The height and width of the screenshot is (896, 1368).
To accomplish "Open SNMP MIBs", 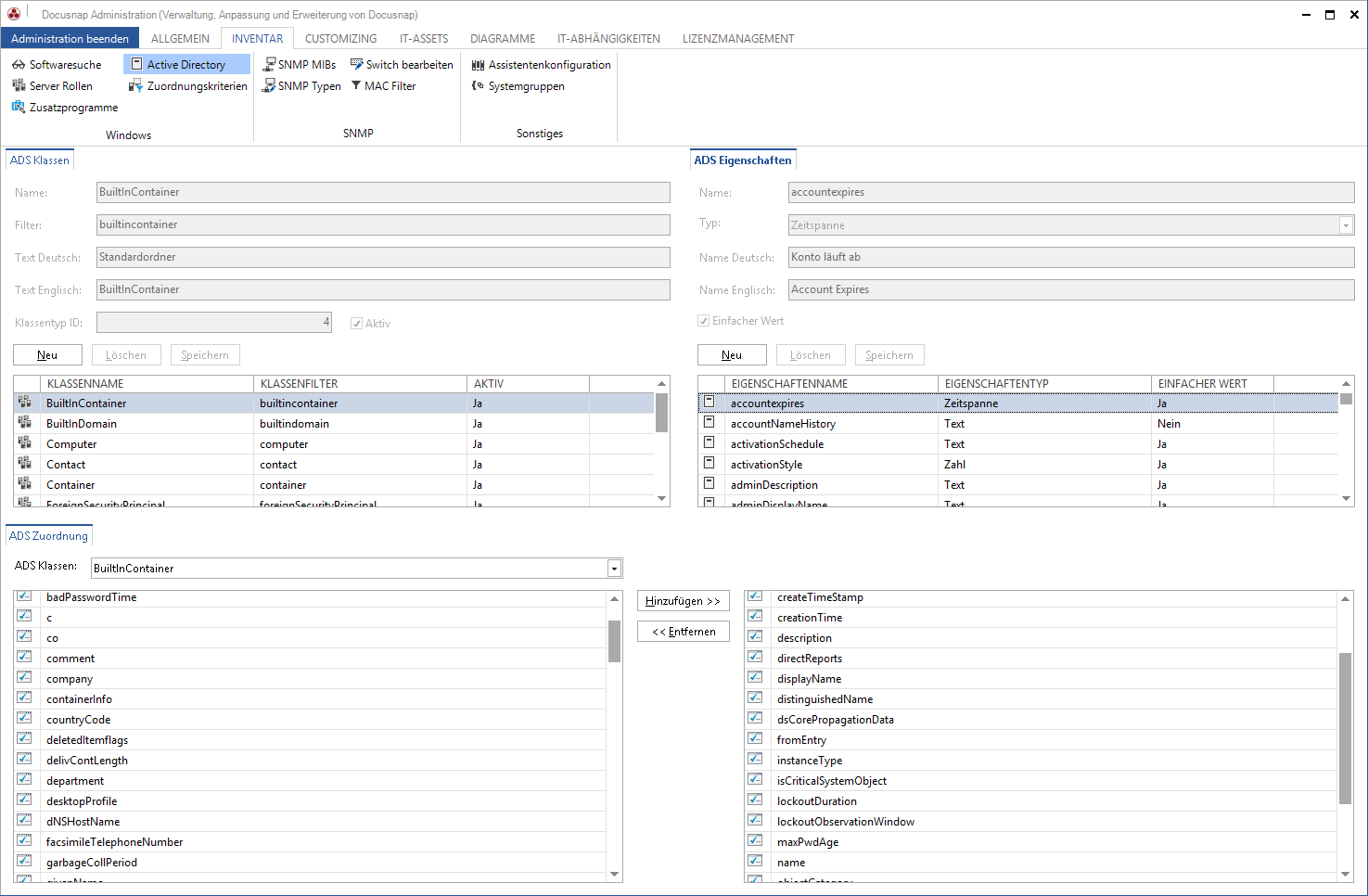I will pyautogui.click(x=299, y=65).
